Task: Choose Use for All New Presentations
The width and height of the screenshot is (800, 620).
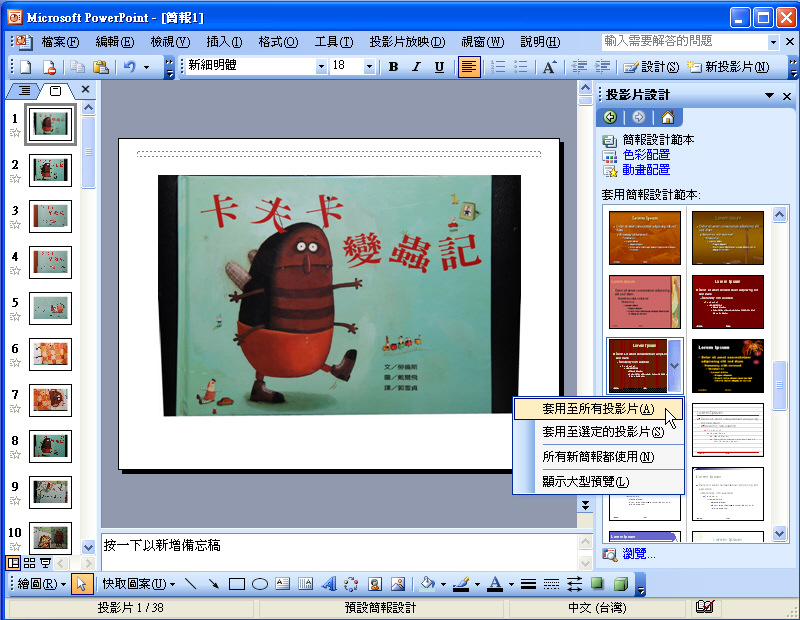Action: point(598,457)
